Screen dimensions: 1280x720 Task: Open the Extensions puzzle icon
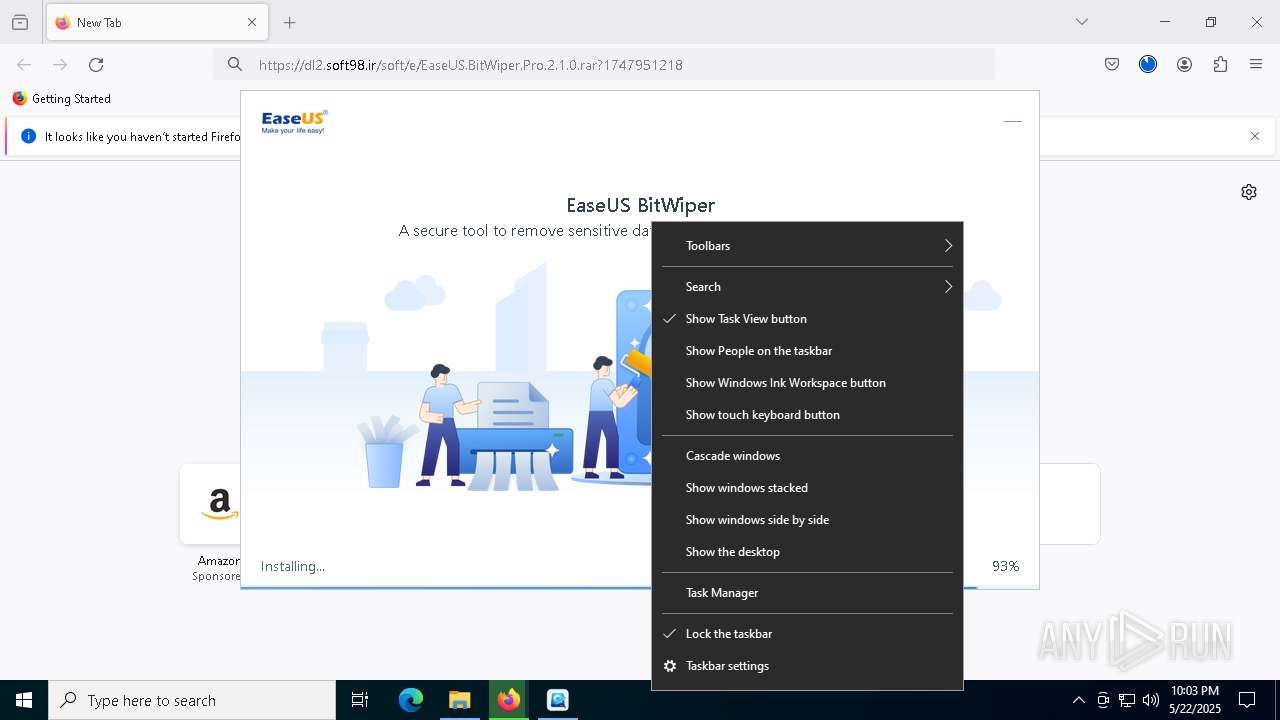(x=1220, y=65)
